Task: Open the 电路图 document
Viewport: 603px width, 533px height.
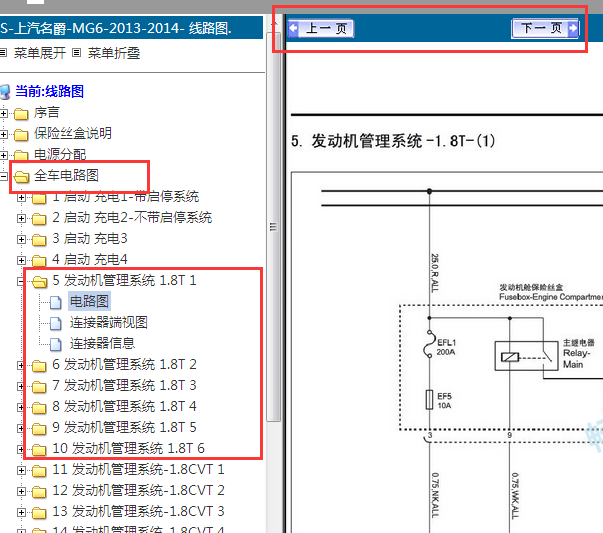Action: [89, 301]
